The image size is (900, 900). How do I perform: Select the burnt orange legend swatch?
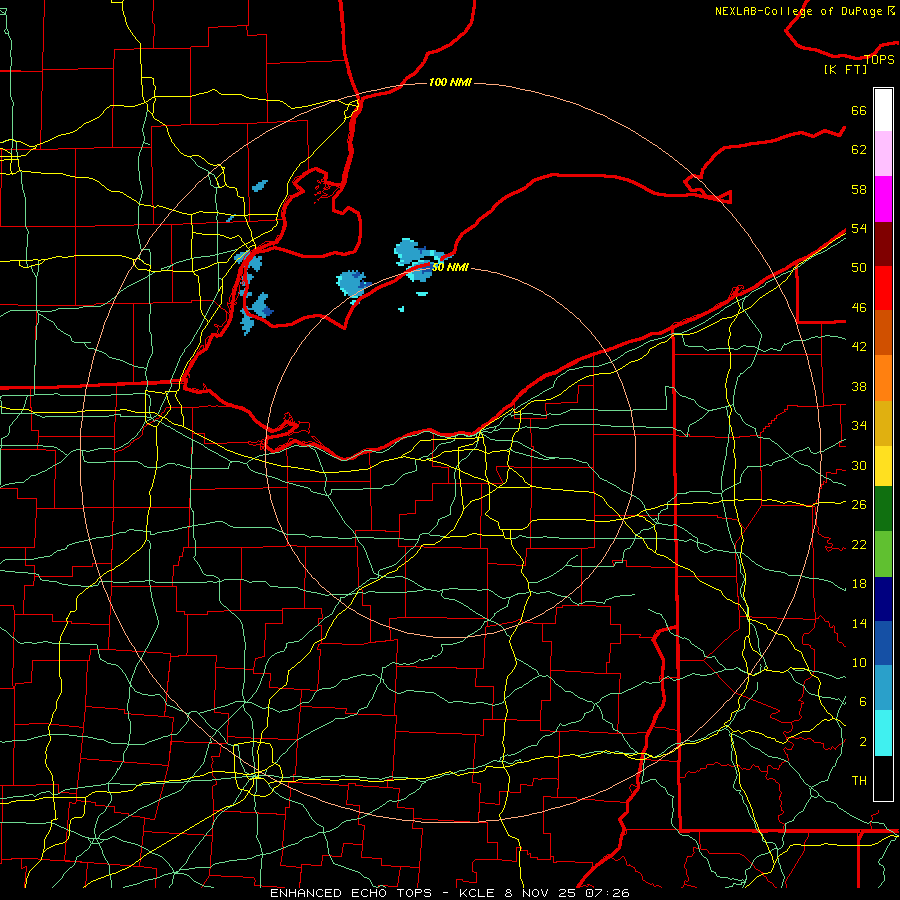pos(883,332)
